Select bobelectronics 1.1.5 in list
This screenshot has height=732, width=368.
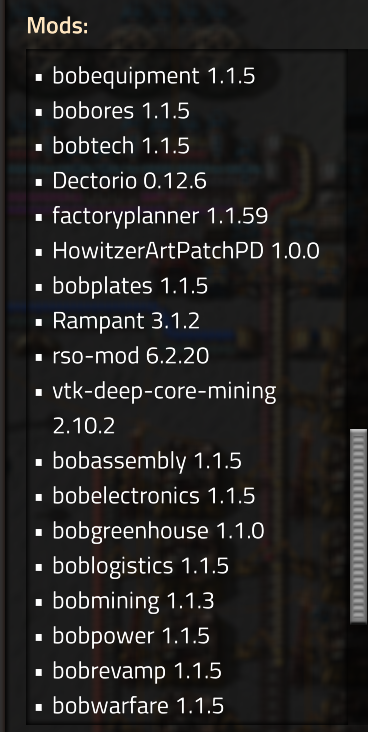(154, 496)
